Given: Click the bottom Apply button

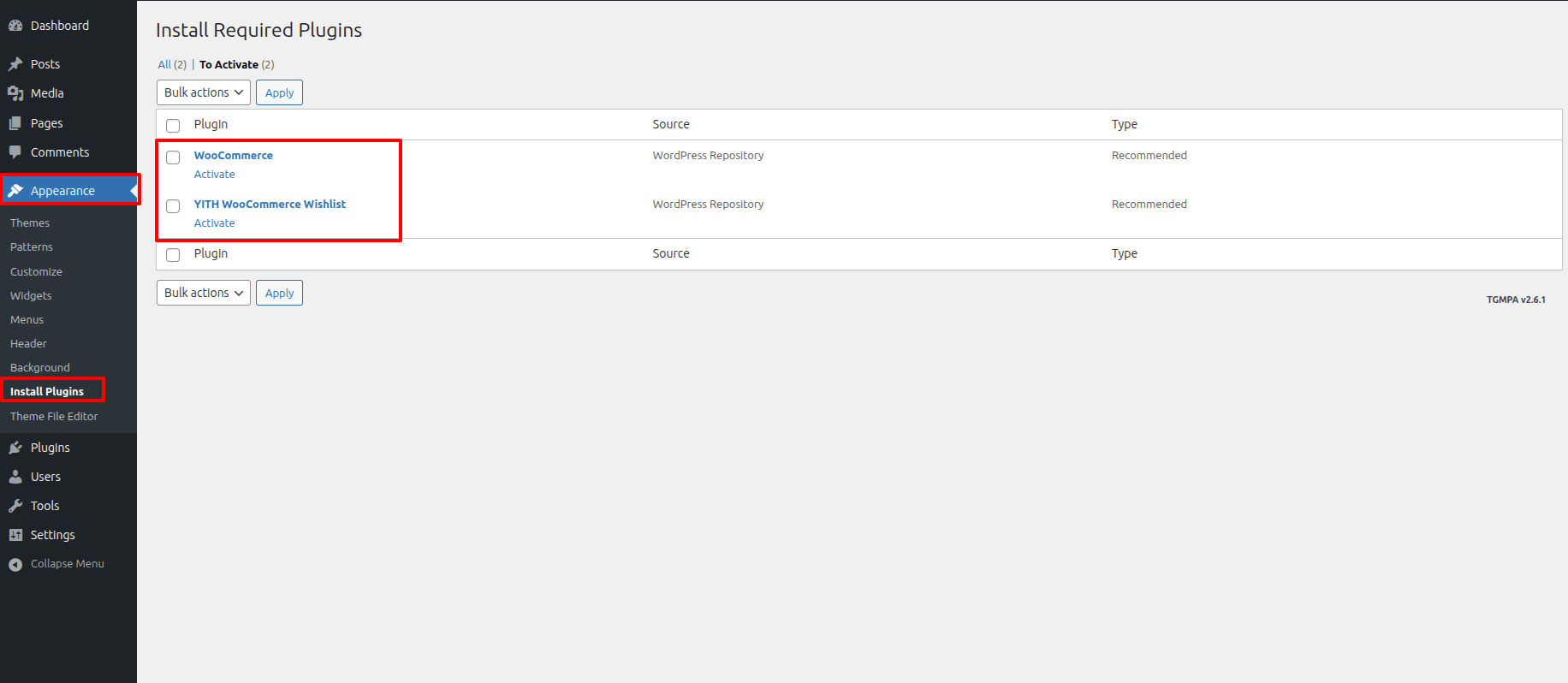Looking at the screenshot, I should [x=279, y=293].
